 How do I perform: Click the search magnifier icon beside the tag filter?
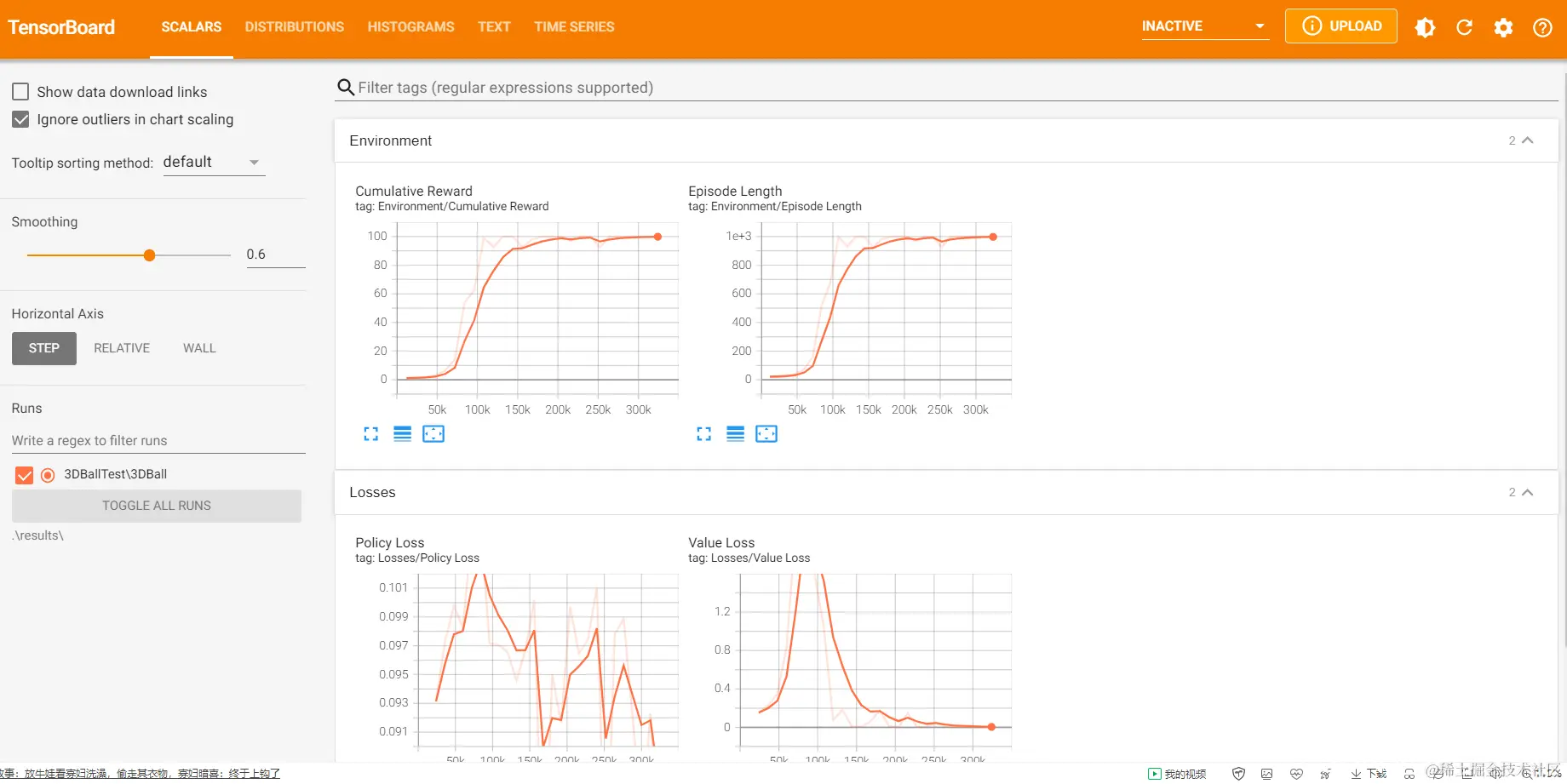[x=346, y=88]
